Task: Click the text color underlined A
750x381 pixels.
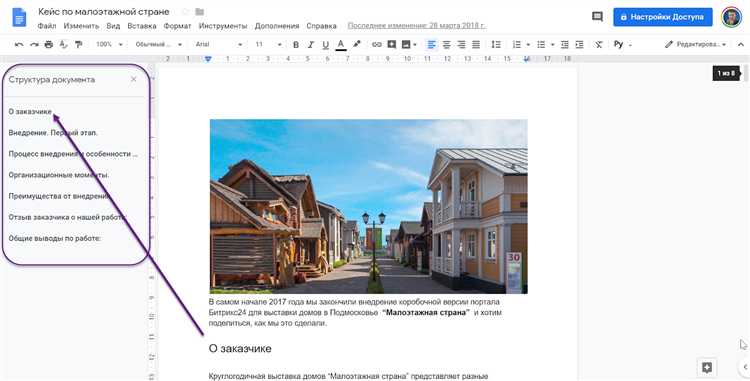Action: click(341, 44)
